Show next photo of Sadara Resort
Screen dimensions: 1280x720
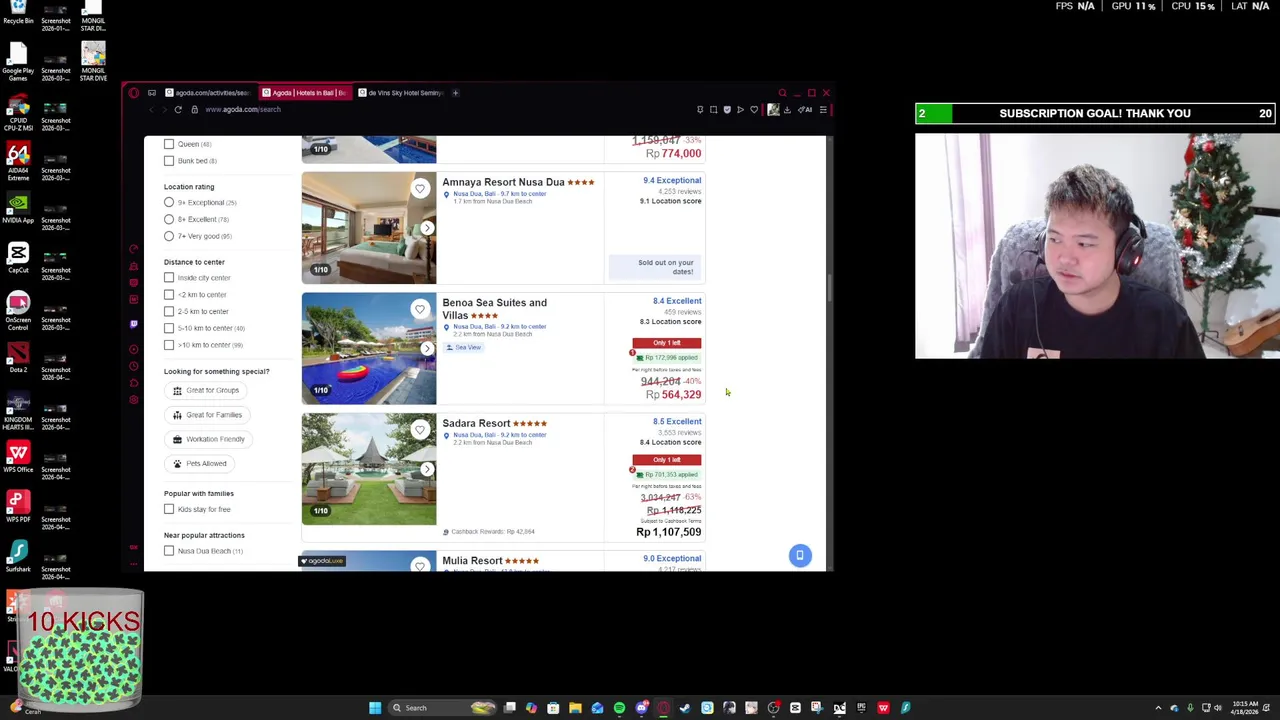coord(427,469)
